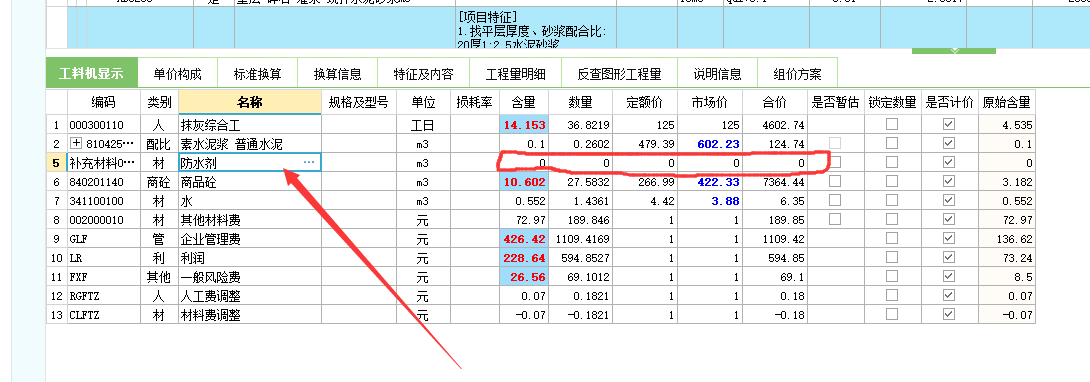Open the 组价方案 tab
Image resolution: width=1090 pixels, height=382 pixels.
tap(797, 74)
